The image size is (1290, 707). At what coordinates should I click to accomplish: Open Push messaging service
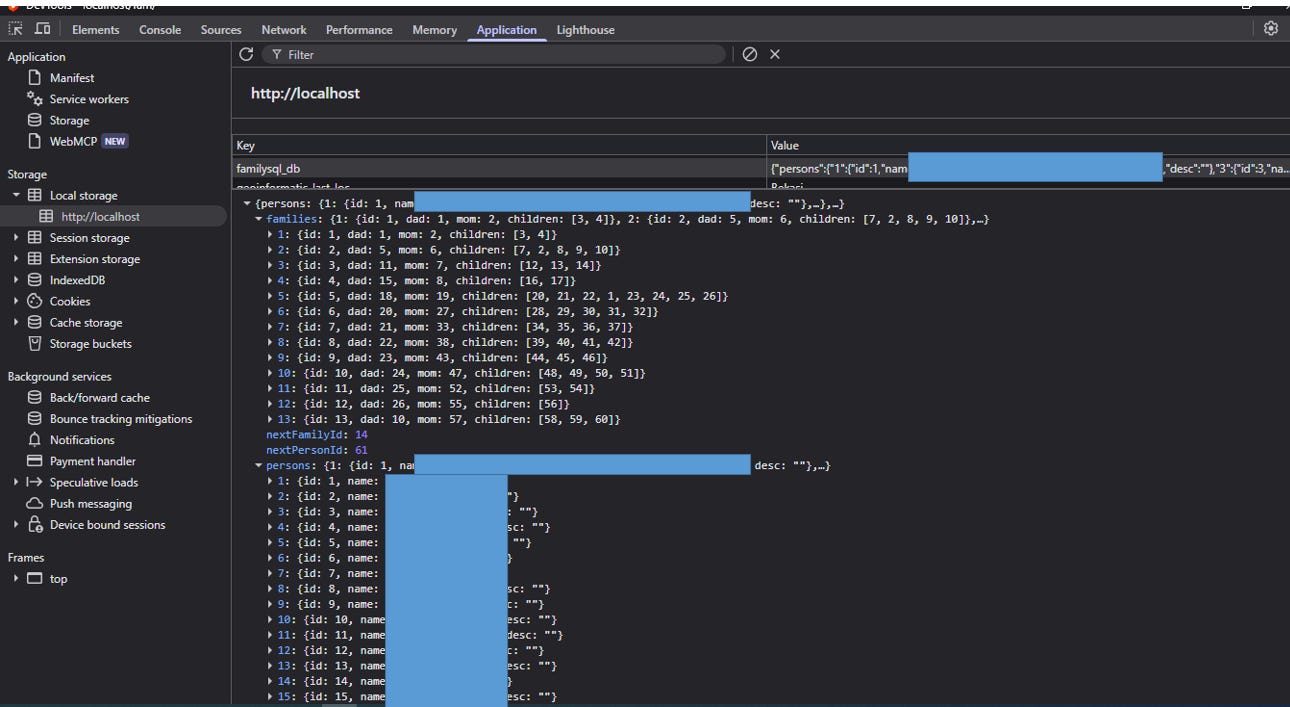pos(91,504)
